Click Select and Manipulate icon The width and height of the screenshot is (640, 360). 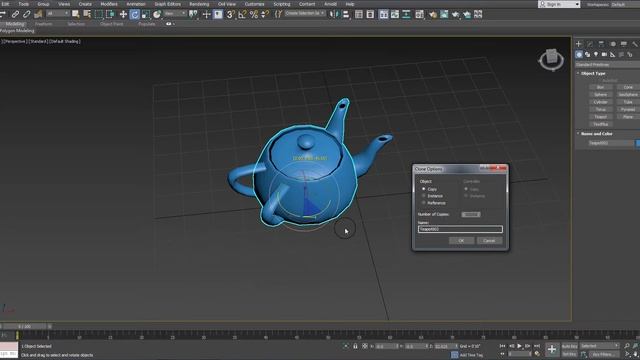206,14
